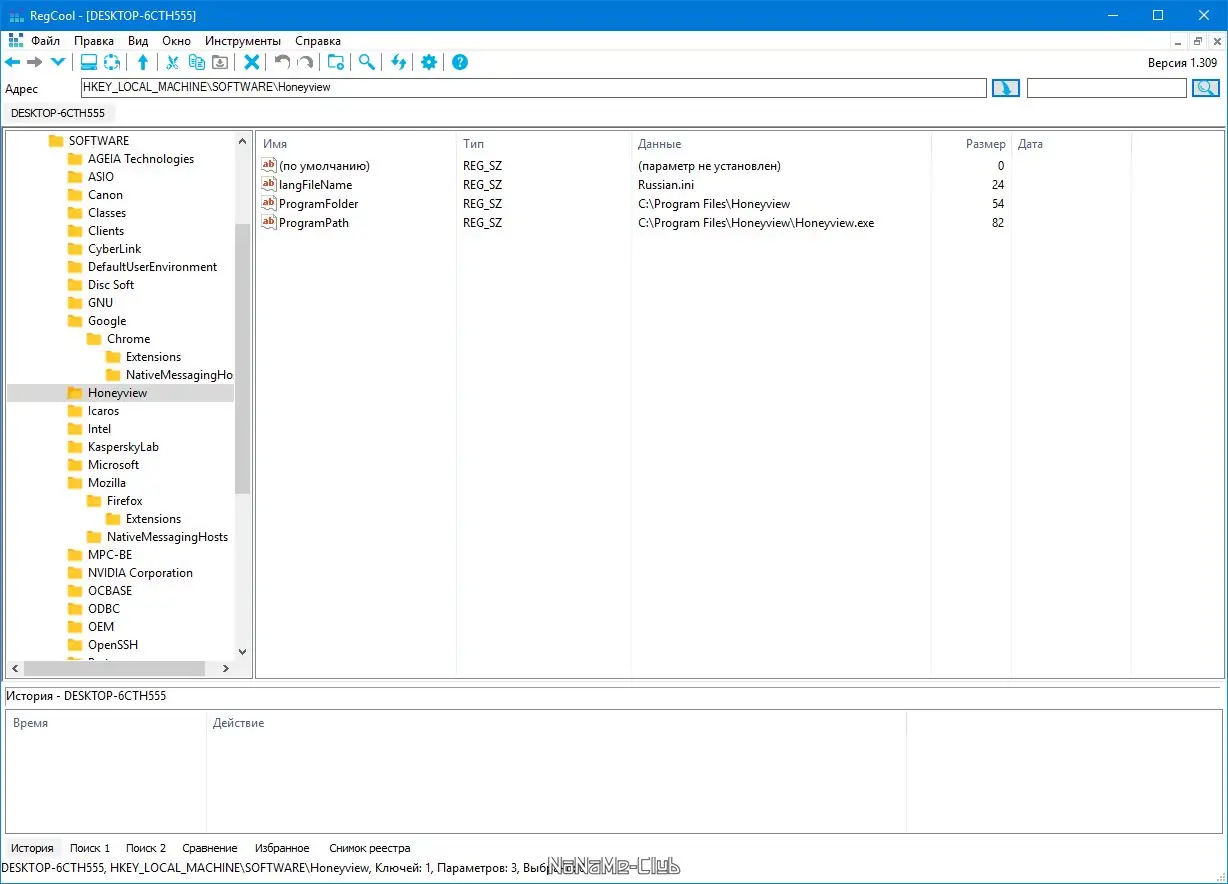
Task: Click the tree vertical scrollbar down arrow
Action: pos(242,651)
